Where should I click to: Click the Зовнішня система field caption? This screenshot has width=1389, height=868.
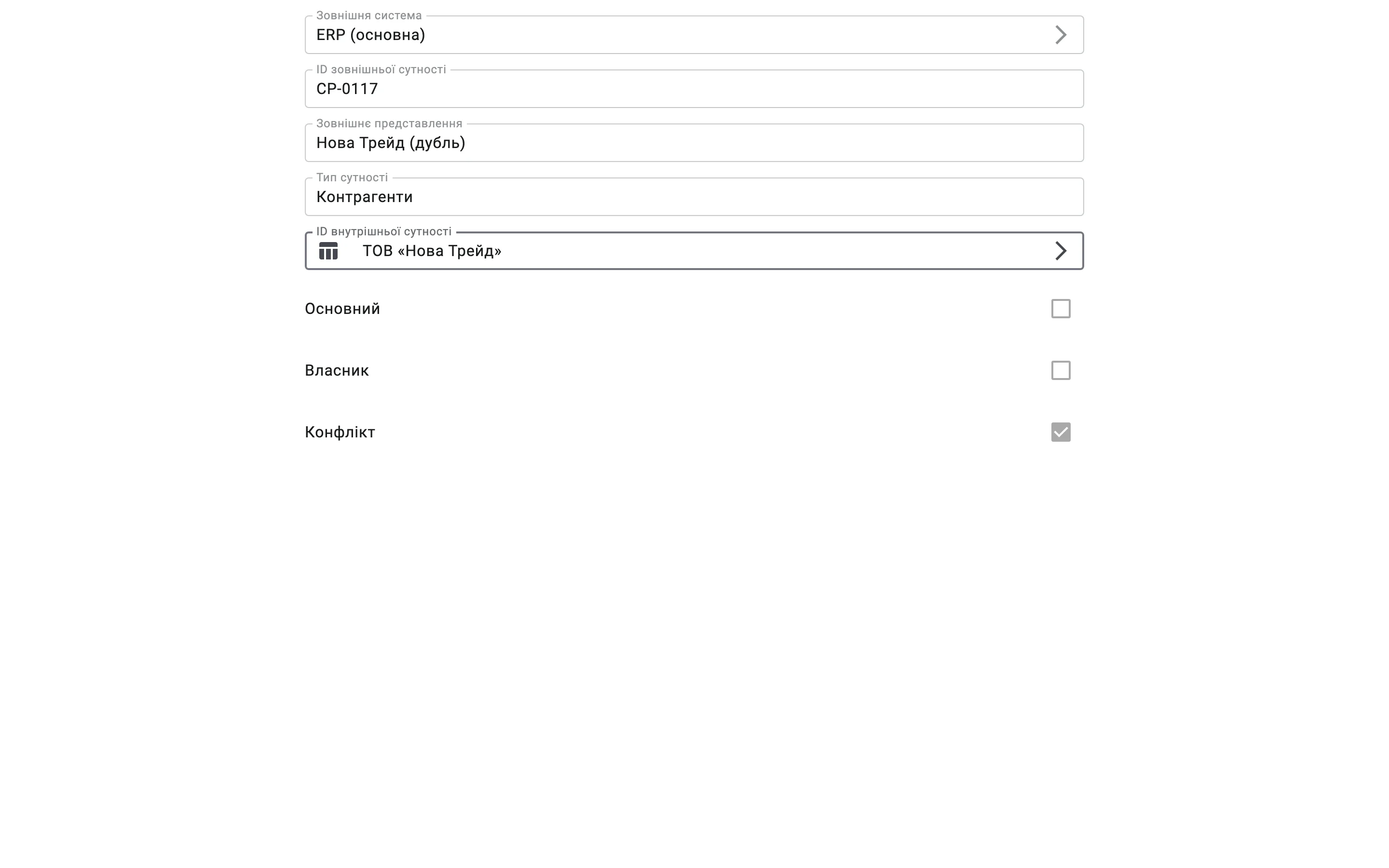(x=368, y=15)
